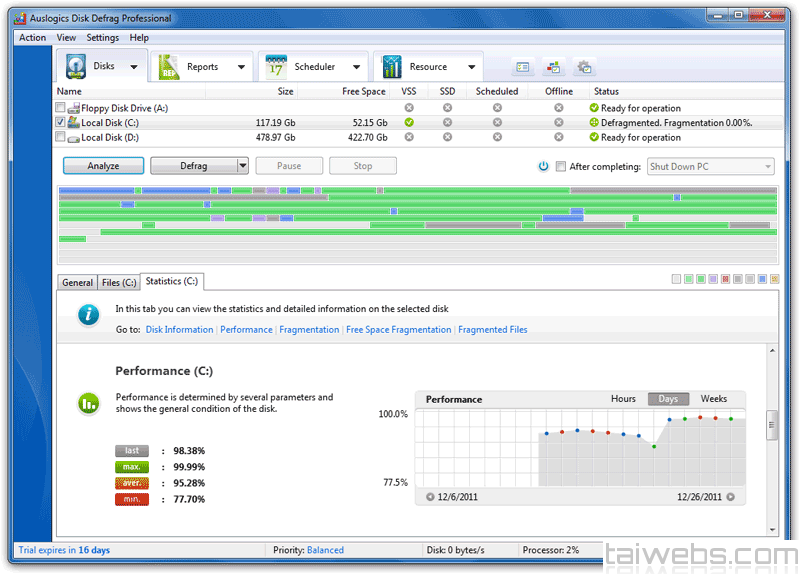Click the Reports REP document icon
The height and width of the screenshot is (574, 800).
click(169, 67)
